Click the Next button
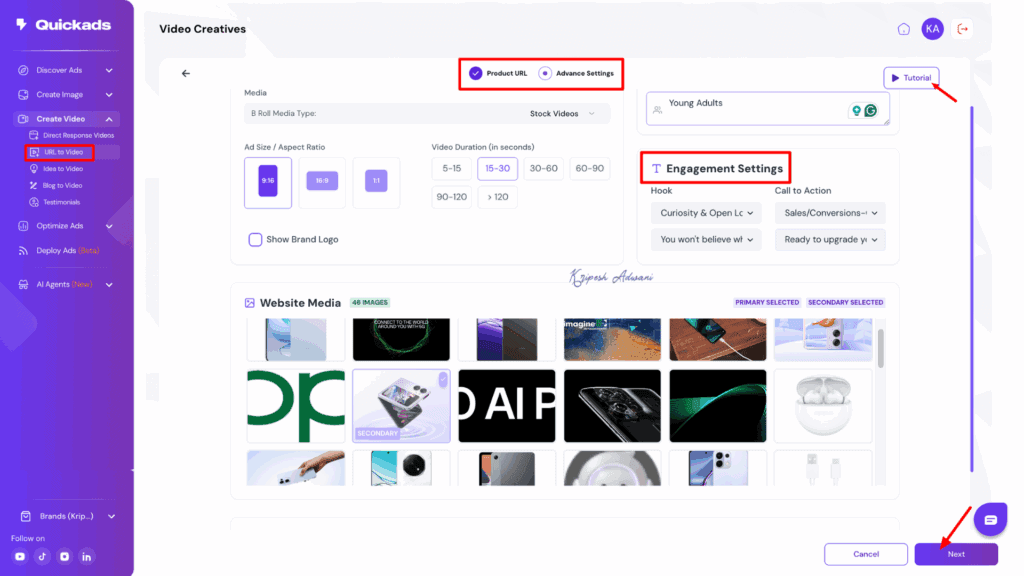The height and width of the screenshot is (576, 1024). point(956,553)
